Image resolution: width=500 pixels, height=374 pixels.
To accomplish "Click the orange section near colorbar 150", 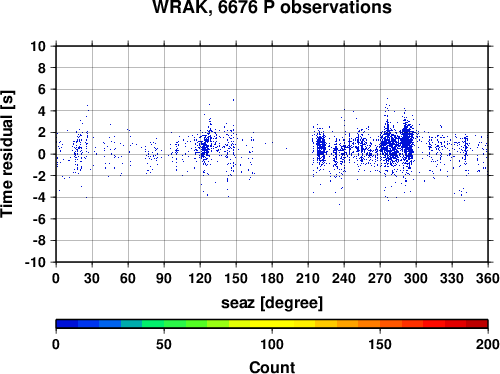I will point(380,324).
